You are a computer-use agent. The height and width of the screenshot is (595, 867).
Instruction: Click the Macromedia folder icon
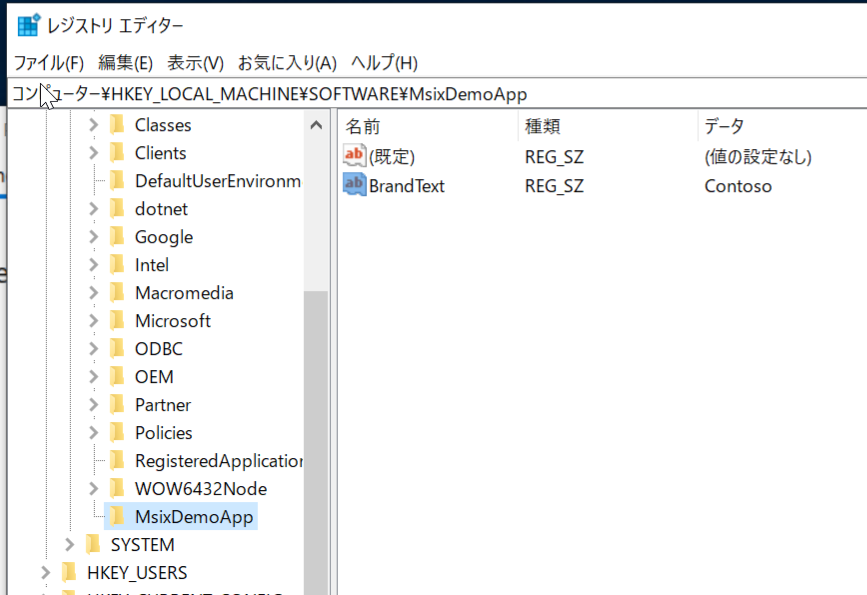(x=117, y=292)
